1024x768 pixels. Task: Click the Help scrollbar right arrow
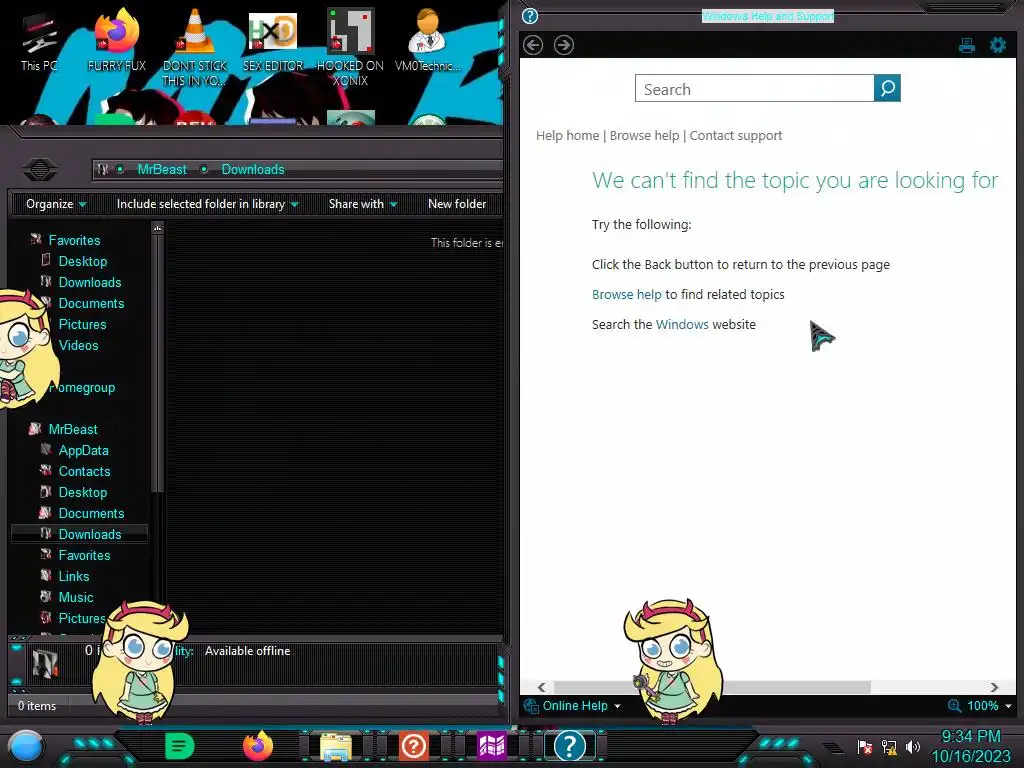(x=994, y=687)
